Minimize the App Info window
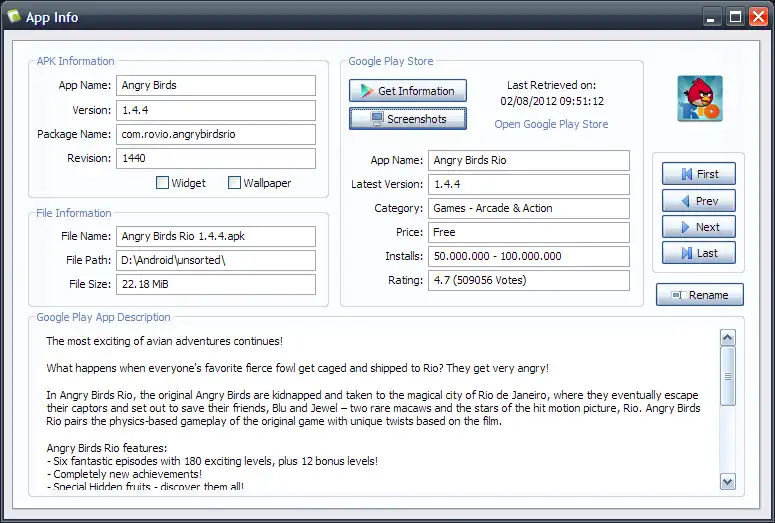Image resolution: width=775 pixels, height=523 pixels. pyautogui.click(x=711, y=17)
